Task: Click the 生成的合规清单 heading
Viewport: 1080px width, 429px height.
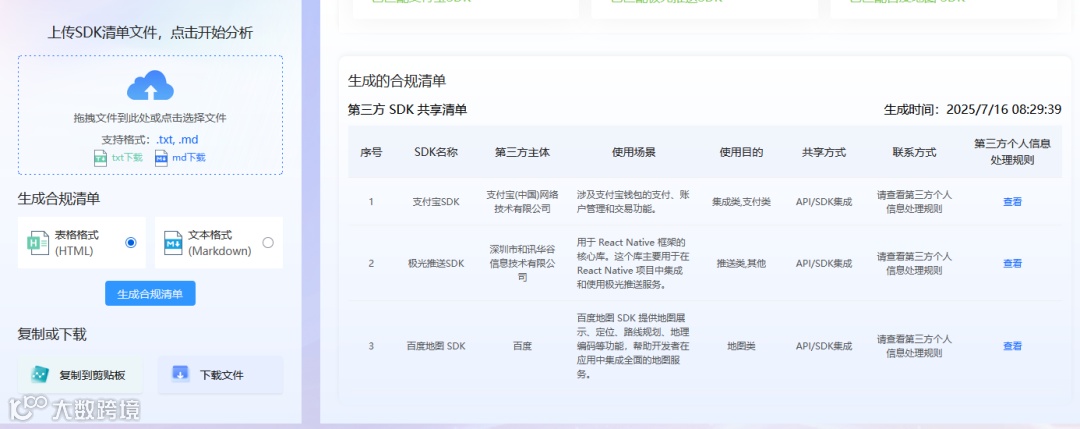Action: tap(397, 81)
